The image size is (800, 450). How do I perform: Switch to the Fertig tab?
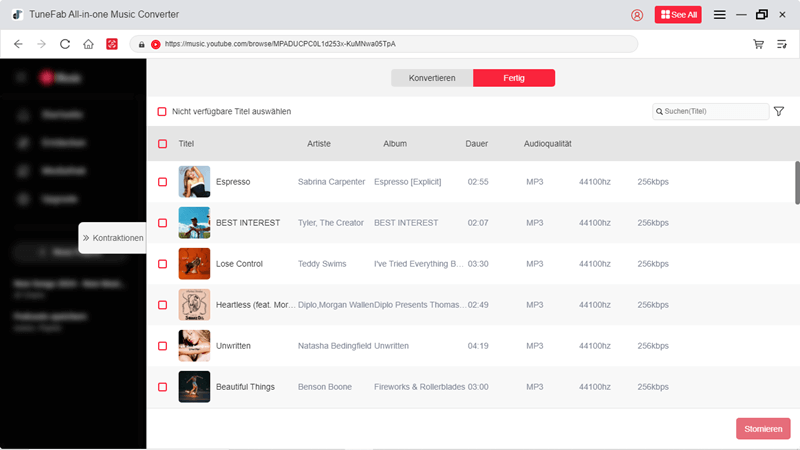[514, 78]
